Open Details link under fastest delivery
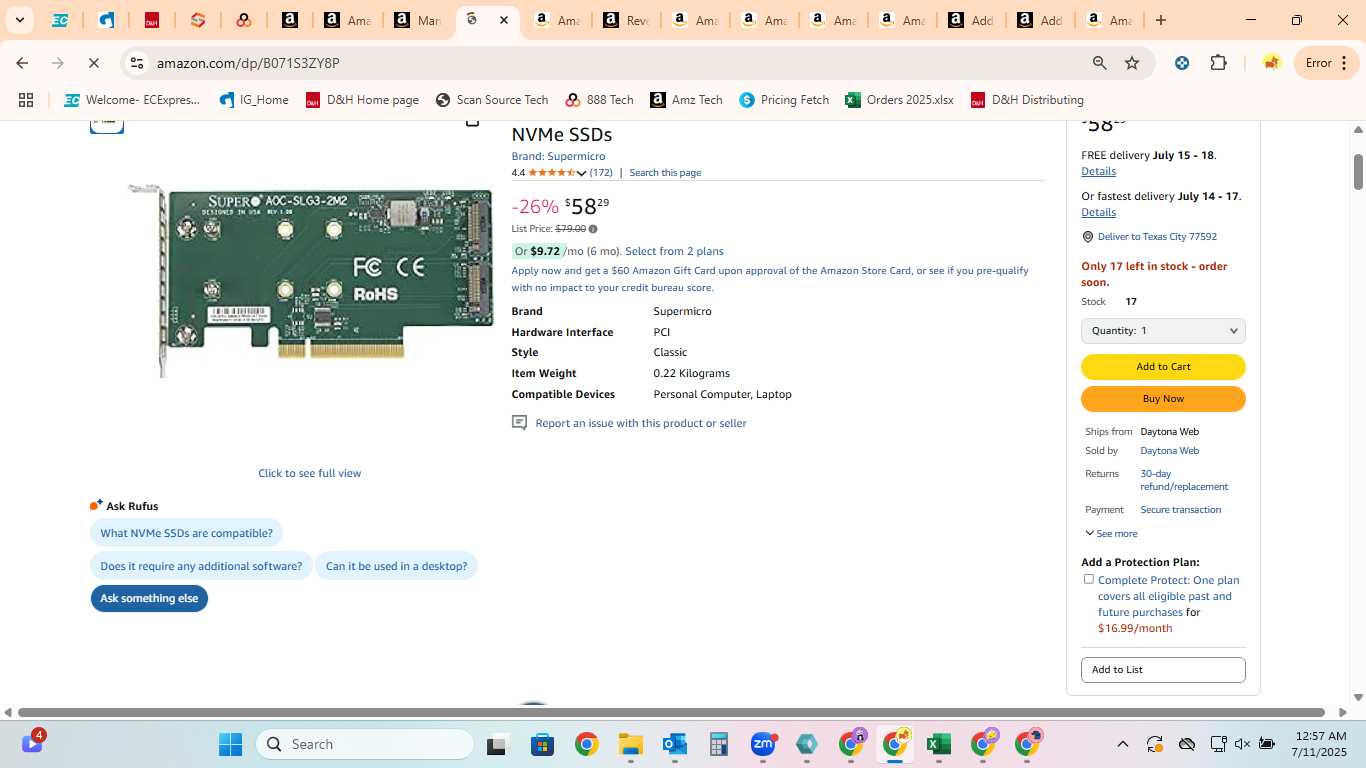1366x768 pixels. (x=1098, y=212)
